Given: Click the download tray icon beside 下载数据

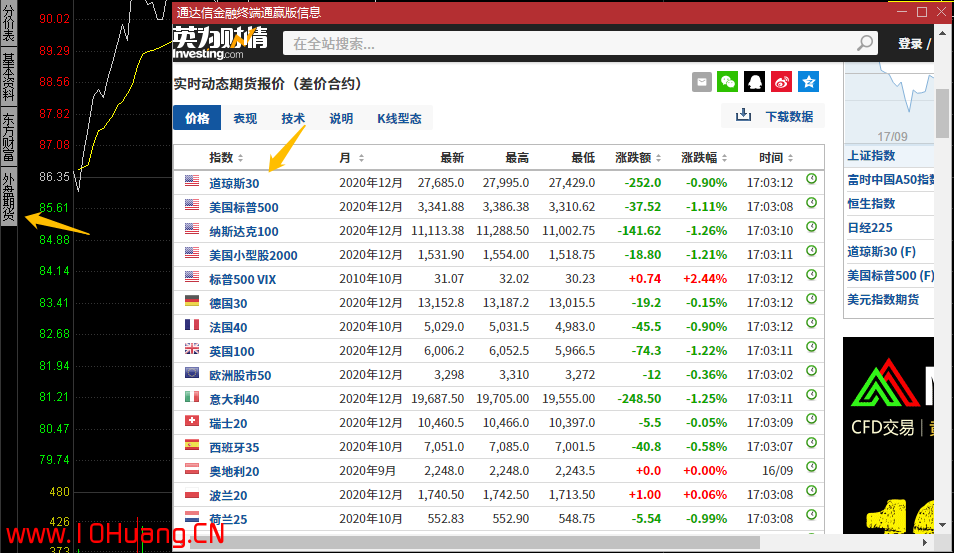Looking at the screenshot, I should 743,115.
